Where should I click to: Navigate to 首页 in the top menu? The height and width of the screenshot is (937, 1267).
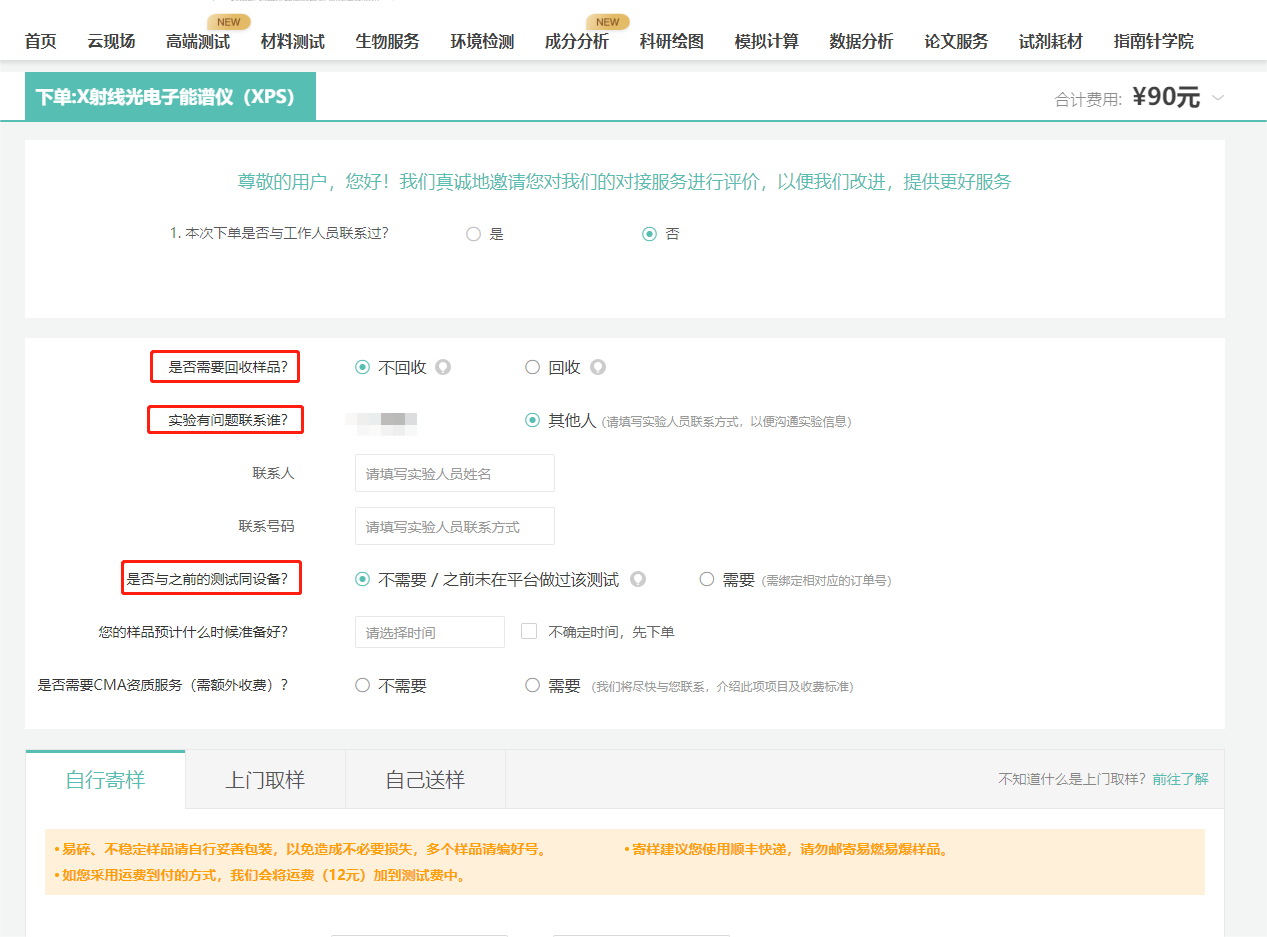point(40,41)
